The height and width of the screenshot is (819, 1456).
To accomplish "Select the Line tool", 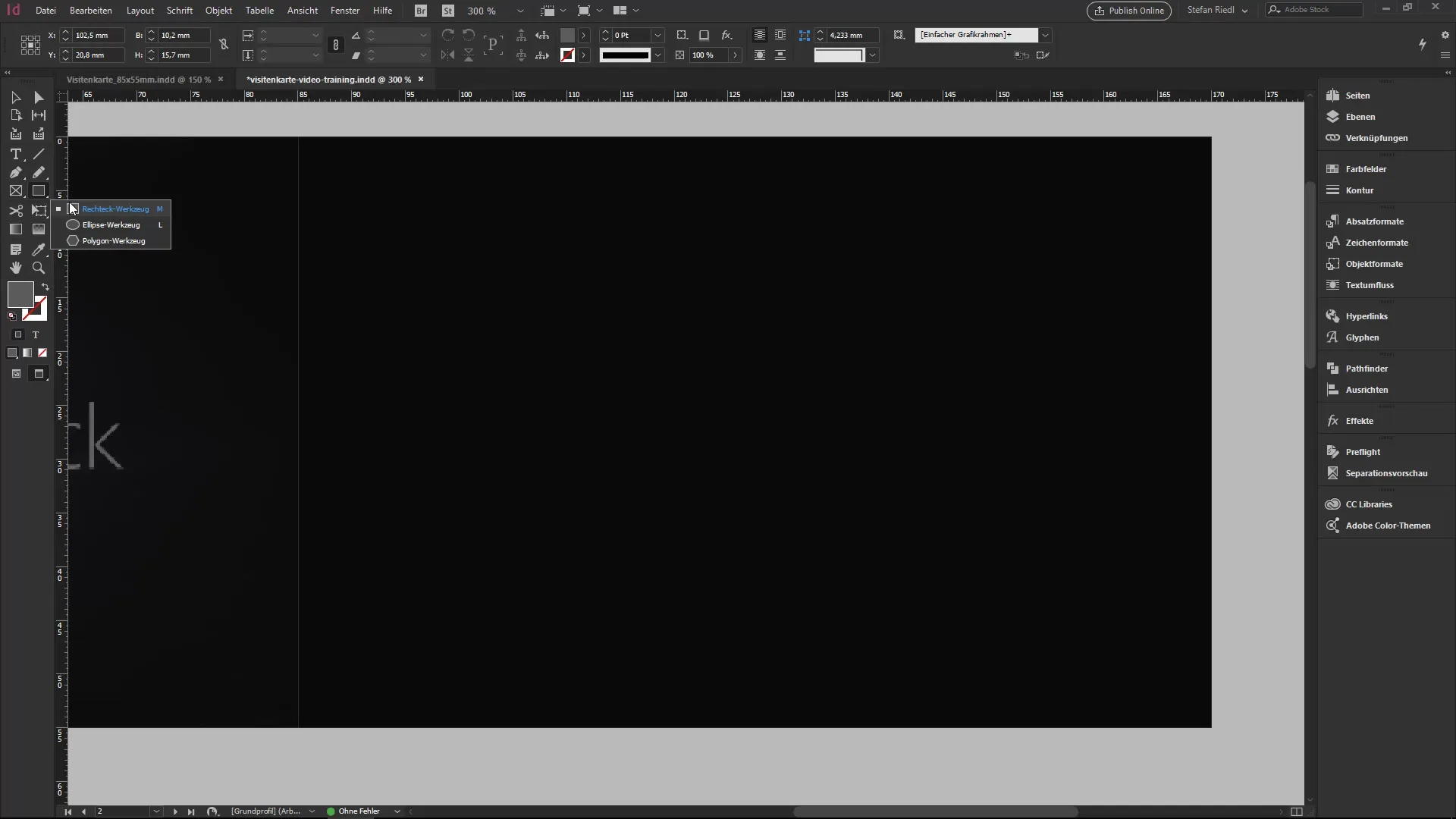I will pos(39,154).
